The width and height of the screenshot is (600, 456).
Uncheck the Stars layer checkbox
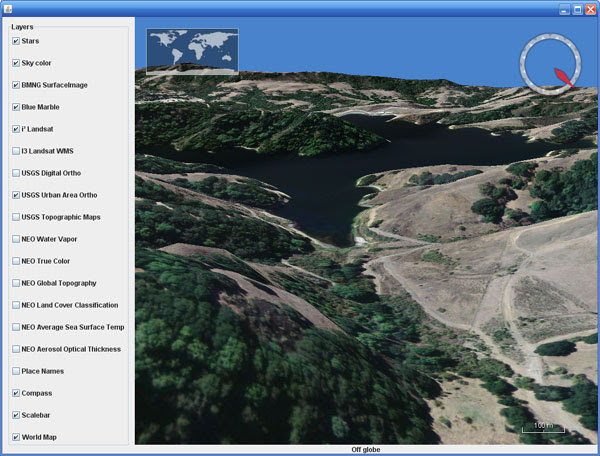click(16, 41)
